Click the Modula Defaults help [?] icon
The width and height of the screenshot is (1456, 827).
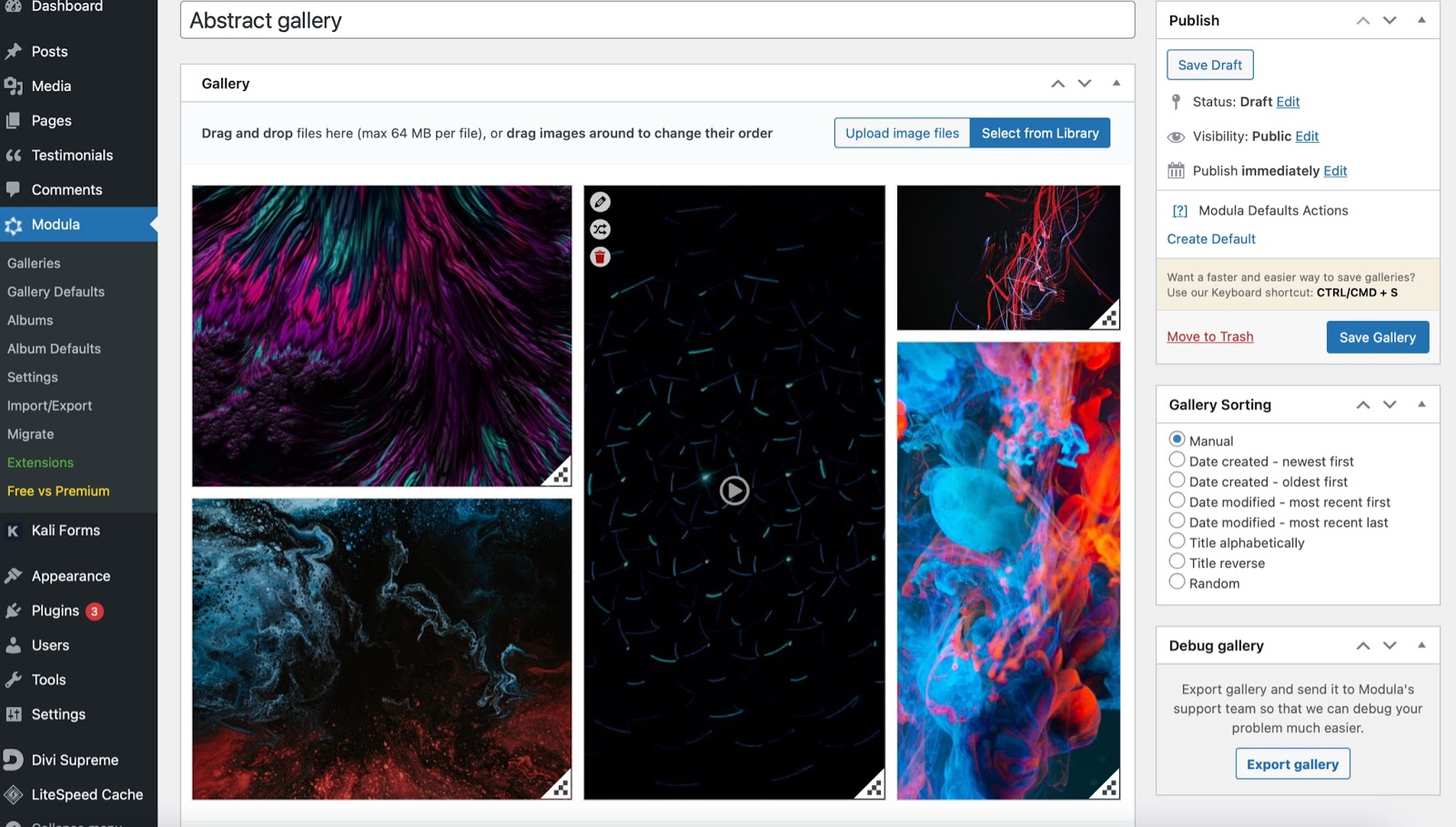coord(1179,211)
